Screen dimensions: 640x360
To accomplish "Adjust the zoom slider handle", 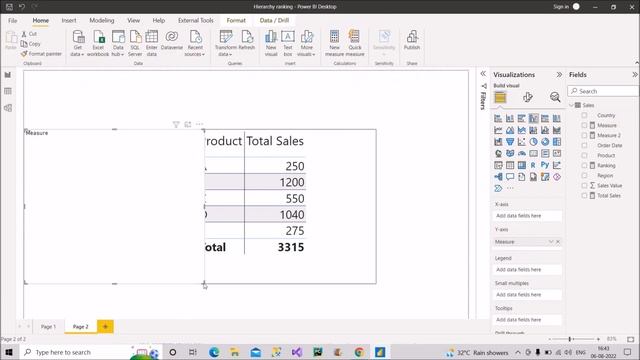I will [570, 339].
